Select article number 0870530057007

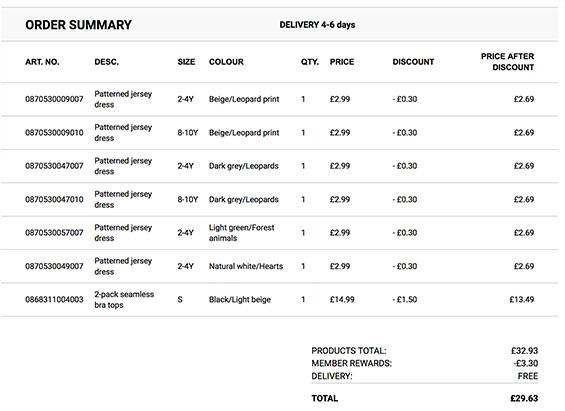tap(54, 233)
